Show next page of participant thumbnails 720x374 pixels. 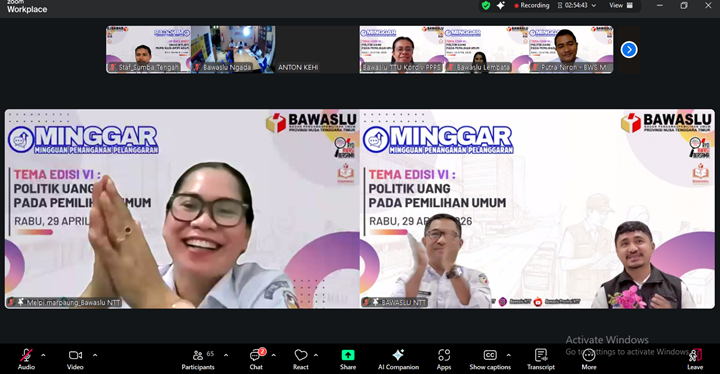(629, 49)
